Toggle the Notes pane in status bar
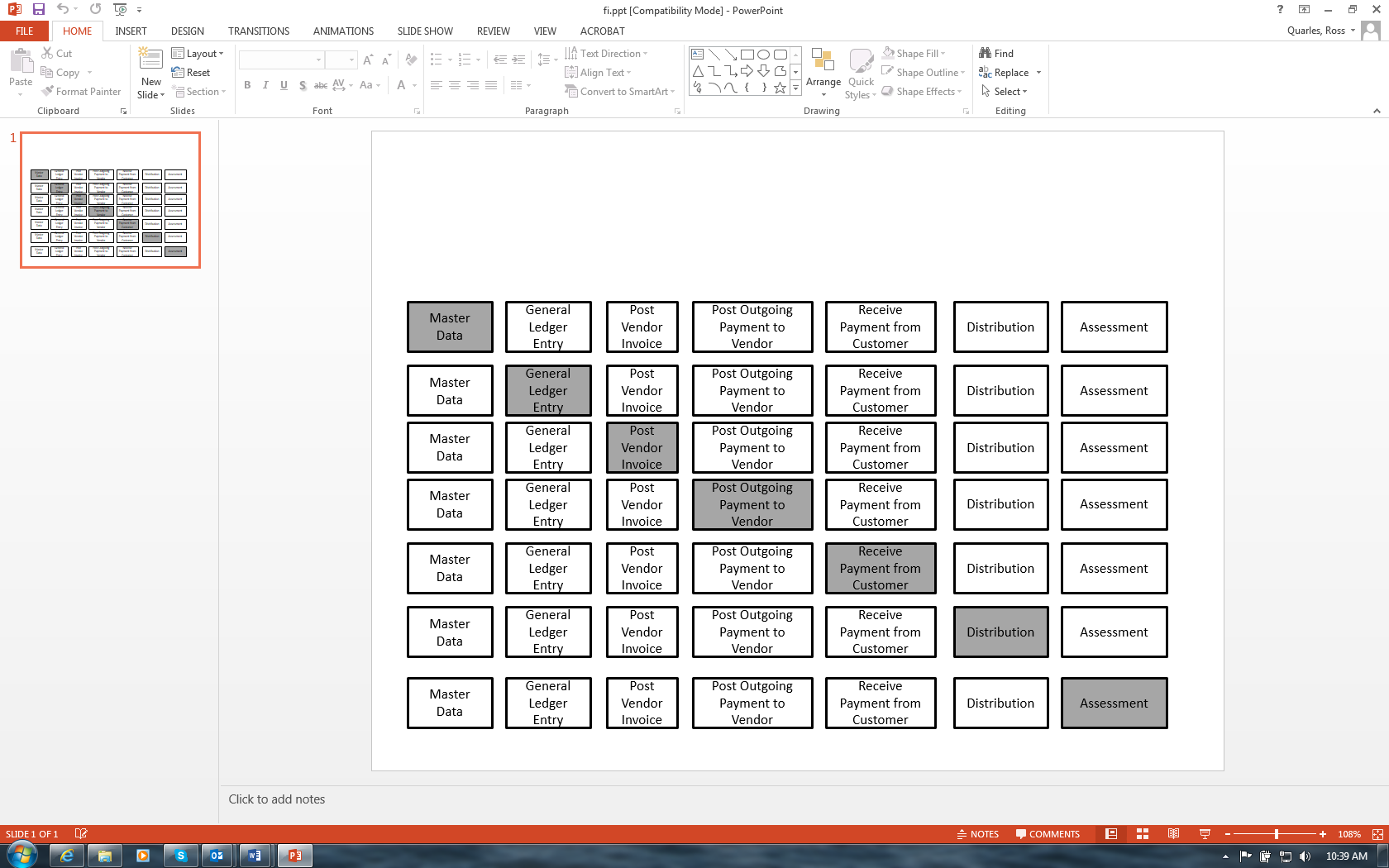This screenshot has height=868, width=1389. coord(978,834)
